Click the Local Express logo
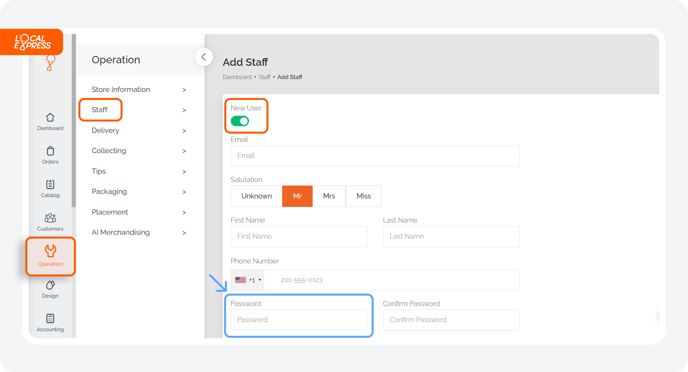The image size is (688, 372). (32, 42)
